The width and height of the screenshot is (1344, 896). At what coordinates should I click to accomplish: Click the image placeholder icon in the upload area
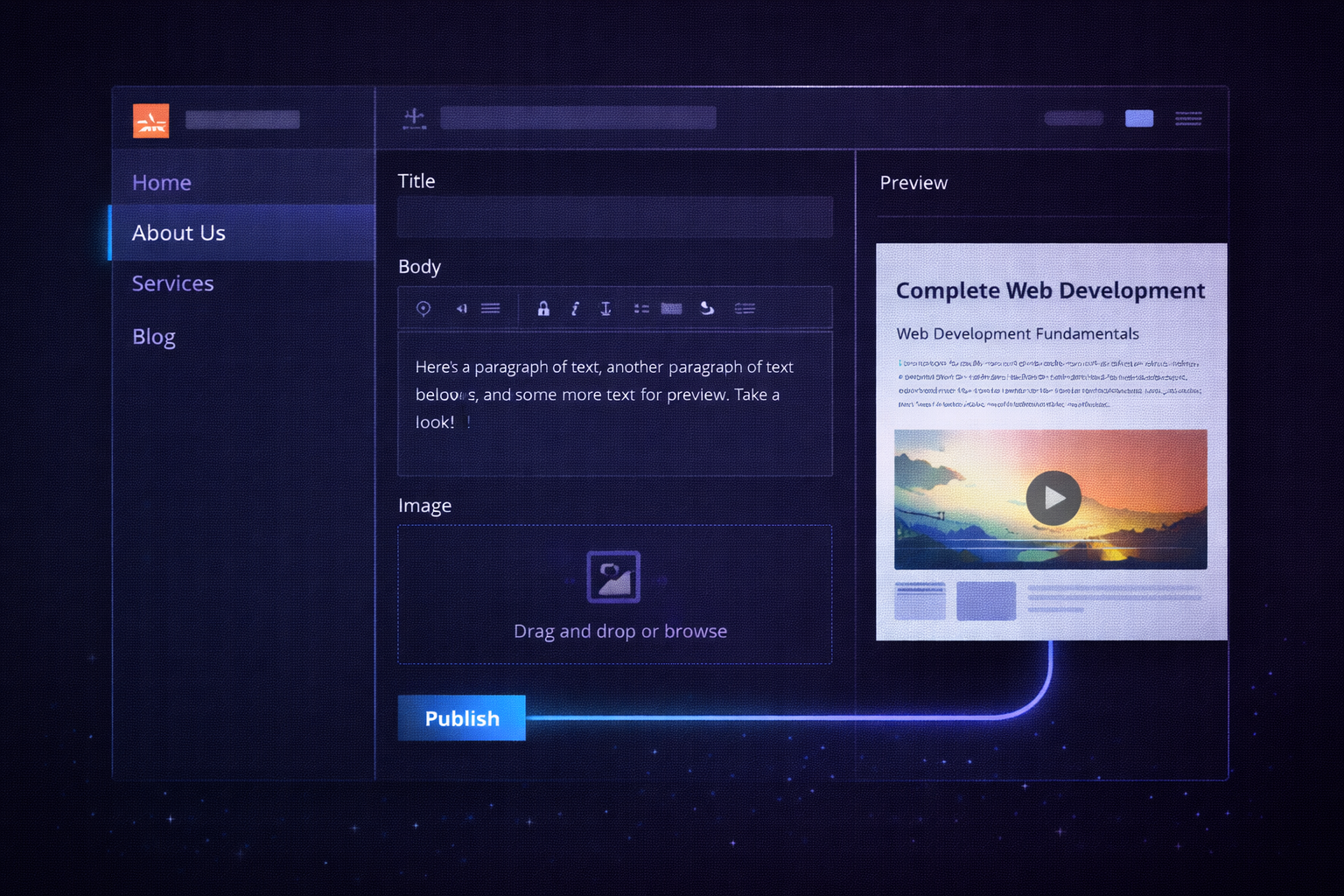[613, 576]
